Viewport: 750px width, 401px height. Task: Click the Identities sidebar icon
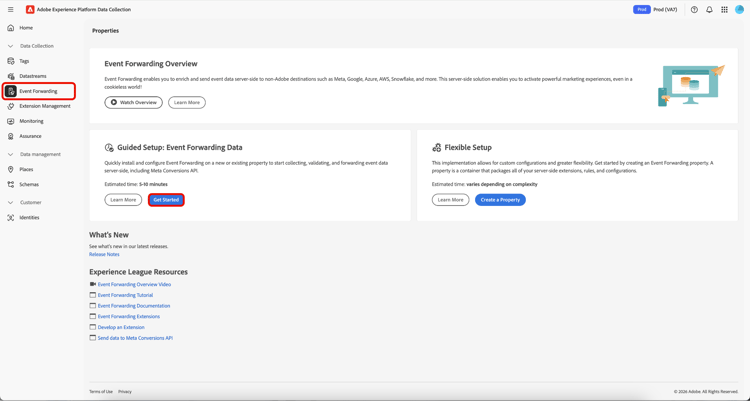(11, 217)
